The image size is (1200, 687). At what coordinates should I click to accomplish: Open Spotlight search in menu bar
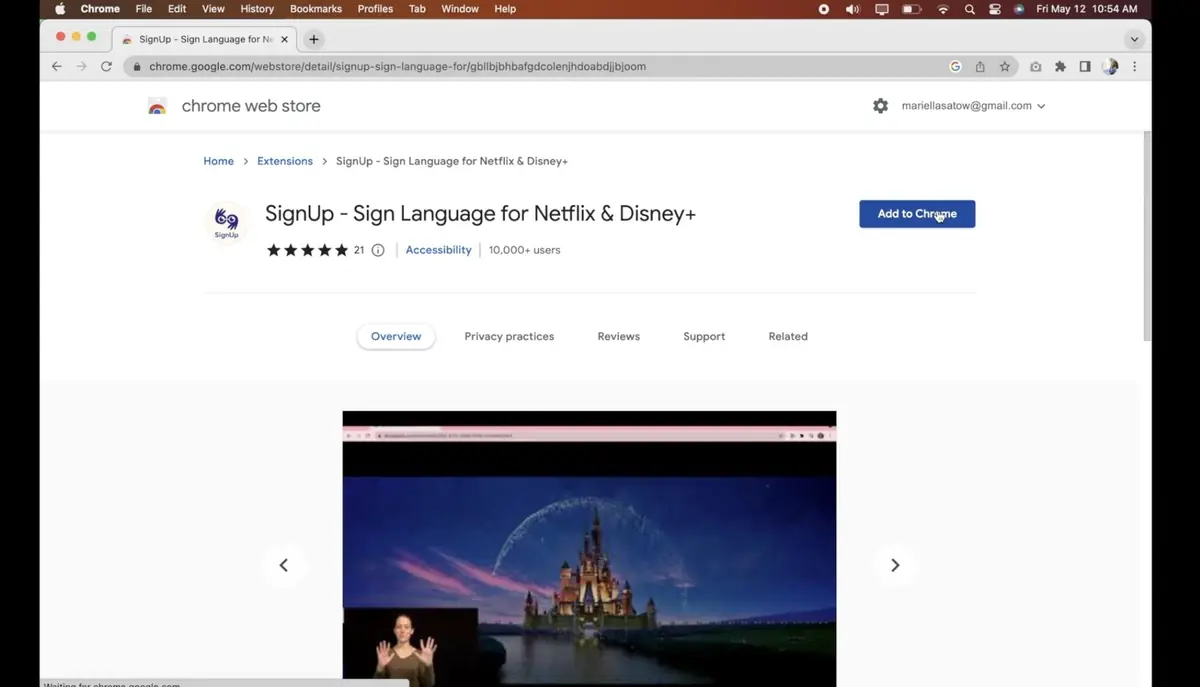[969, 9]
